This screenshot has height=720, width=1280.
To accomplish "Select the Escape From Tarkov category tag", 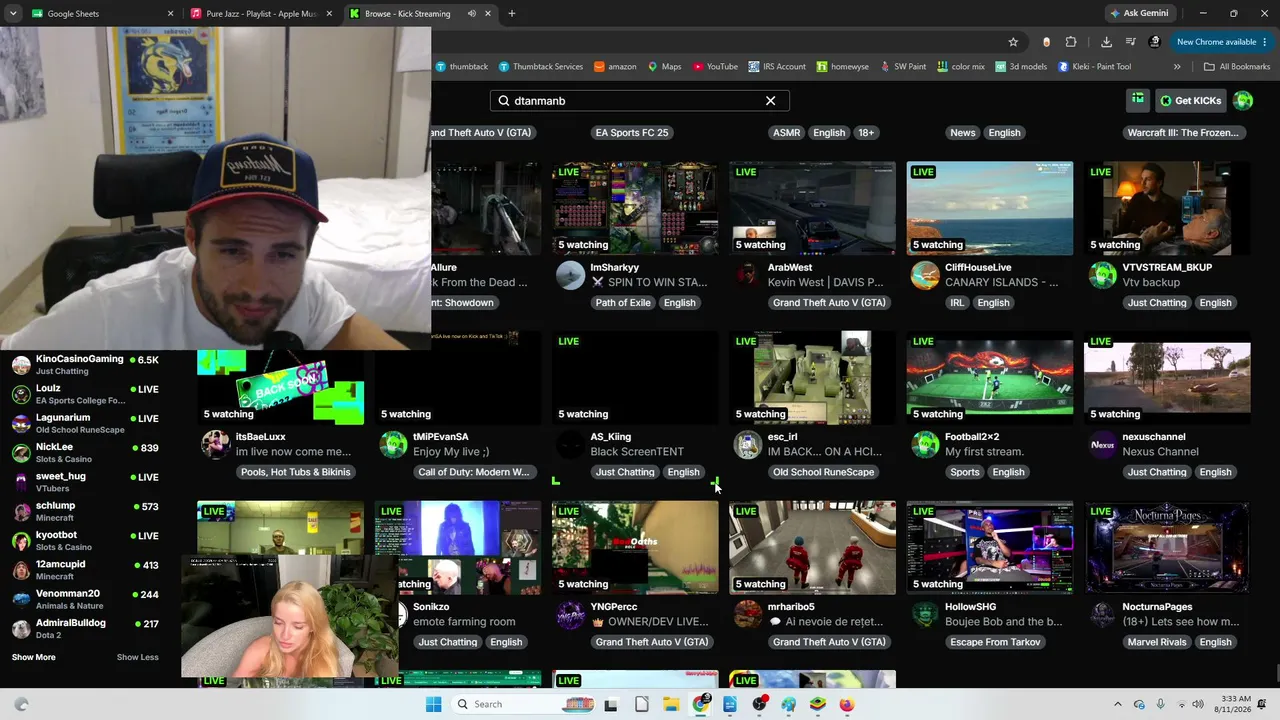I will tap(995, 642).
